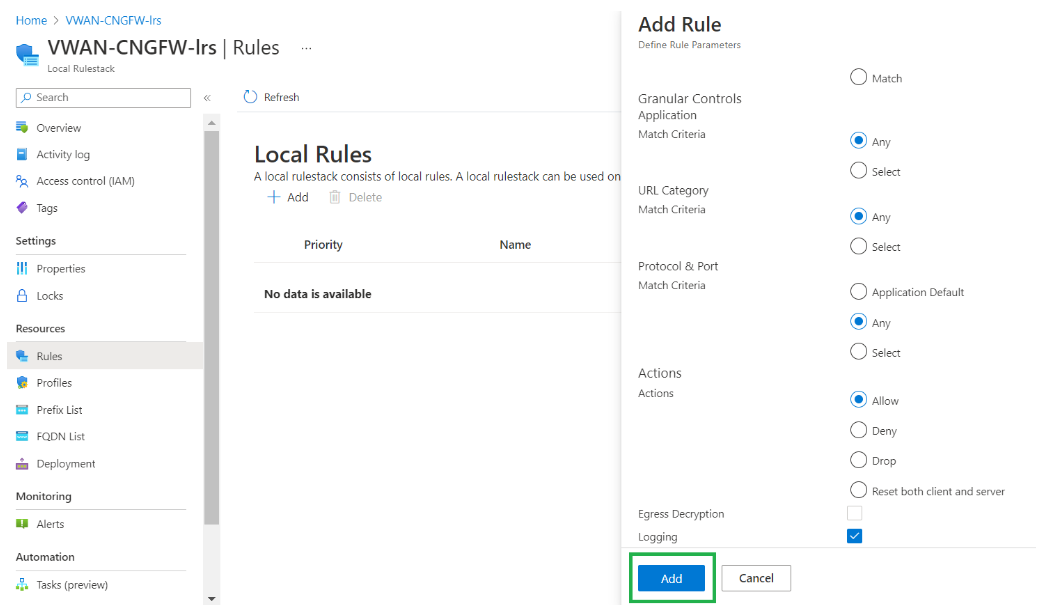This screenshot has height=615, width=1037.
Task: Open the ellipsis more options menu
Action: pyautogui.click(x=306, y=48)
